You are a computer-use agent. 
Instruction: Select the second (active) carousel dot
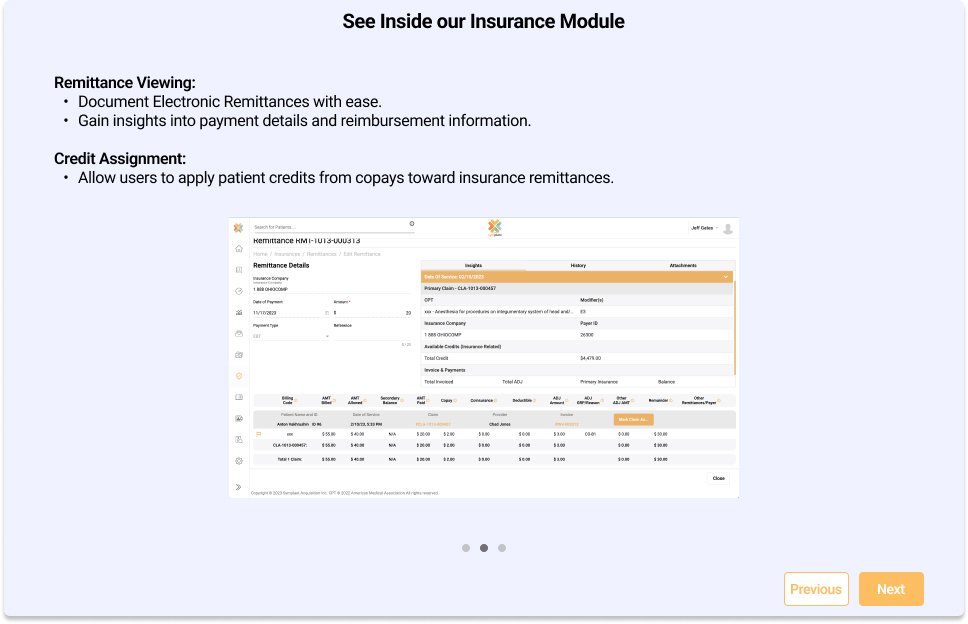tap(484, 548)
